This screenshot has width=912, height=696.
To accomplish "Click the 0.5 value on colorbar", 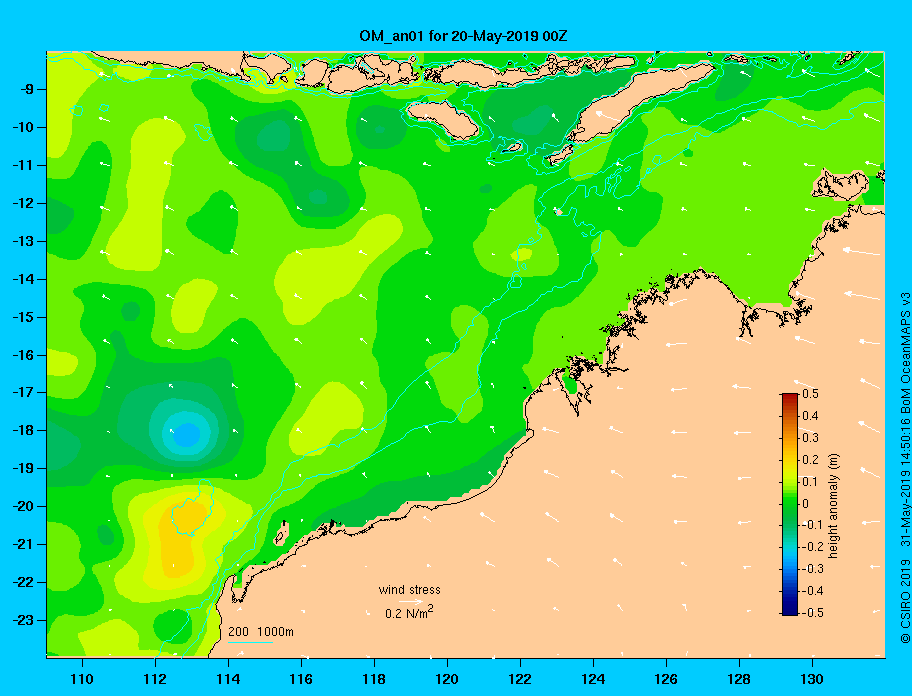I will point(810,394).
